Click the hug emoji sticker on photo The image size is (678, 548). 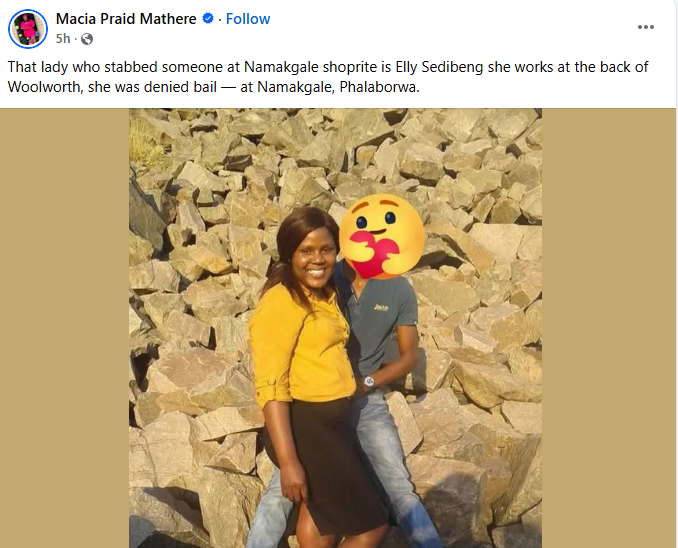coord(380,235)
